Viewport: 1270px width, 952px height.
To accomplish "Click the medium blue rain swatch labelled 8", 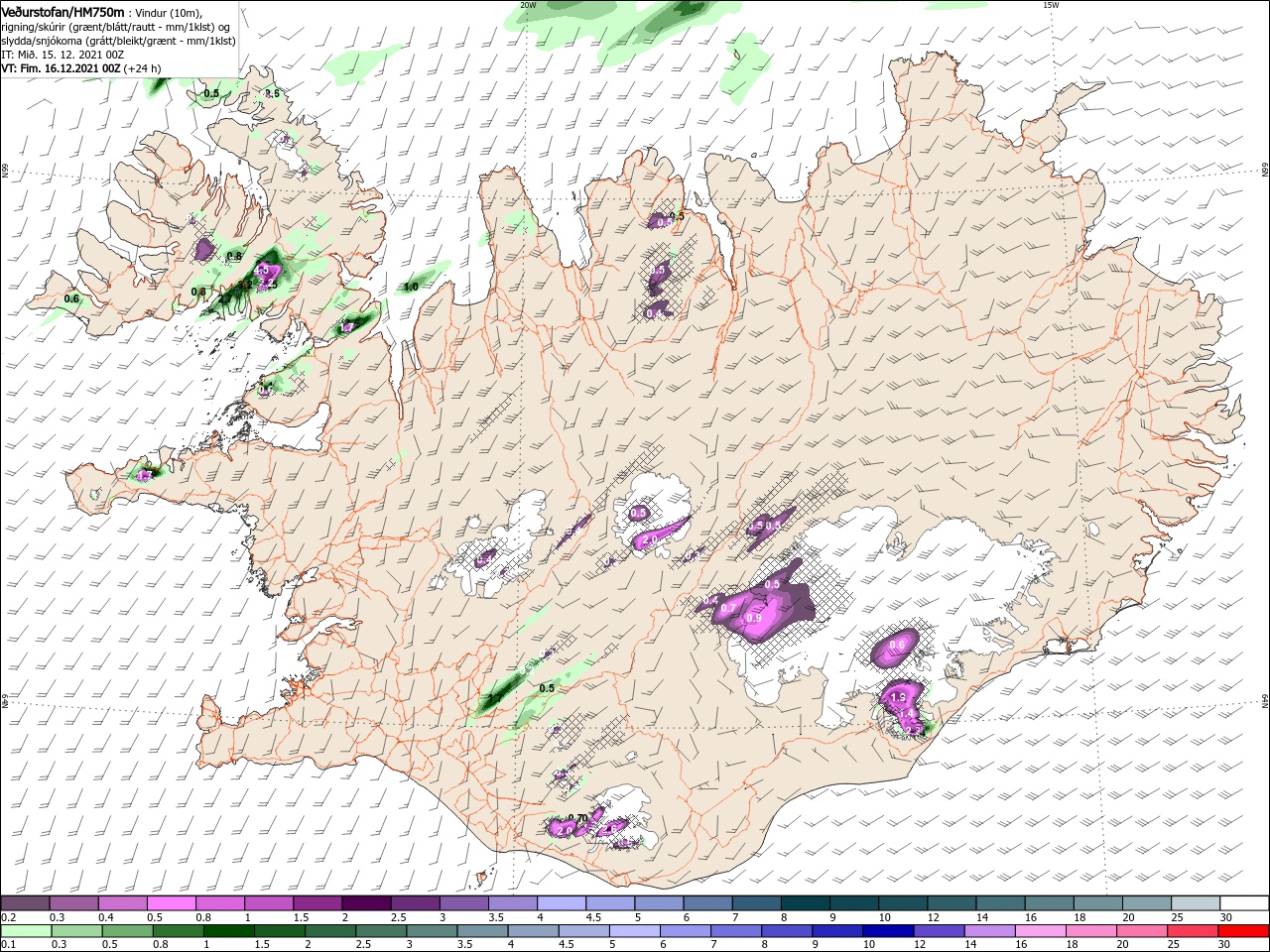I will [786, 931].
